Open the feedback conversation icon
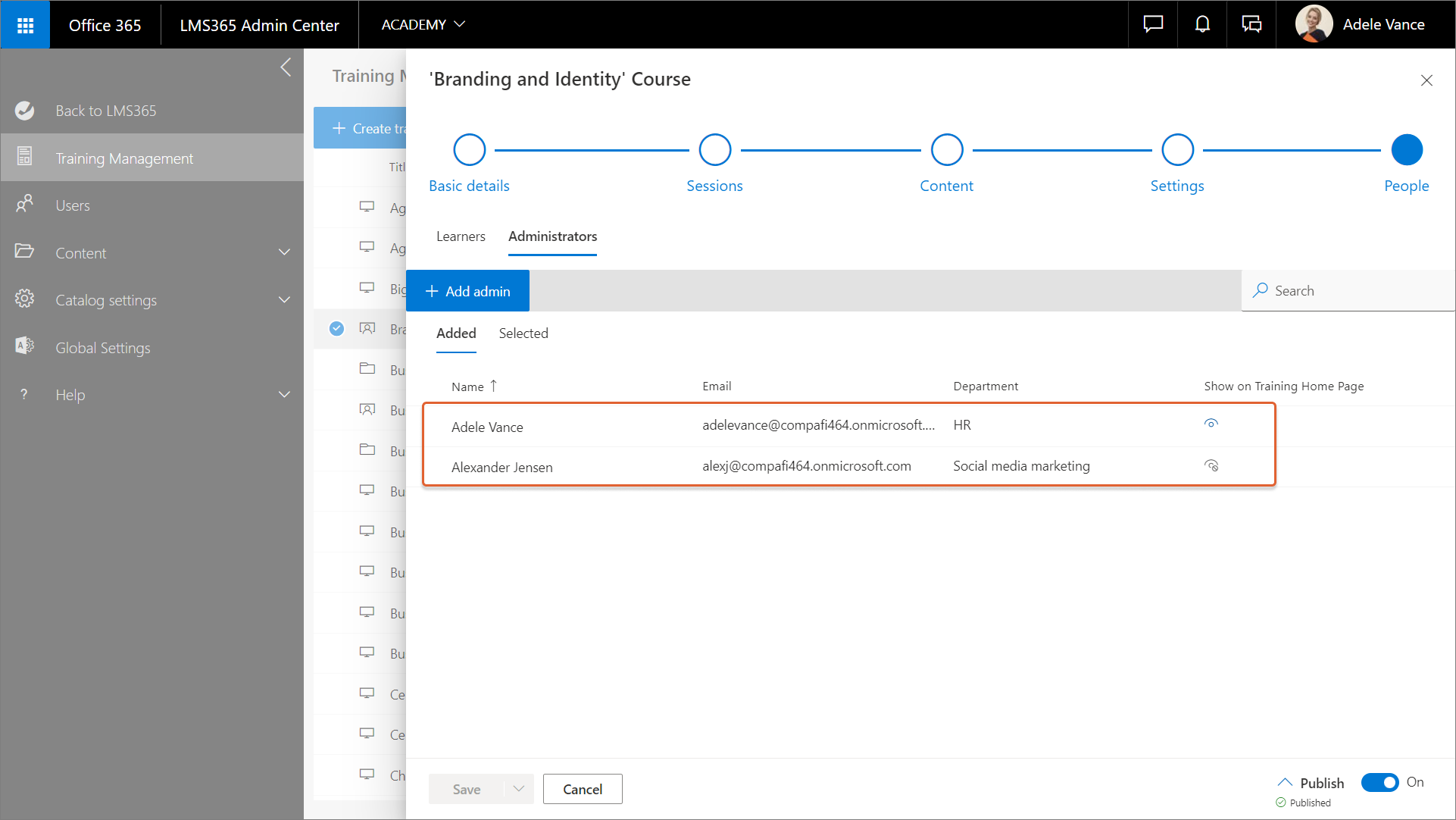Screen dimensions: 1456x820 1251,25
